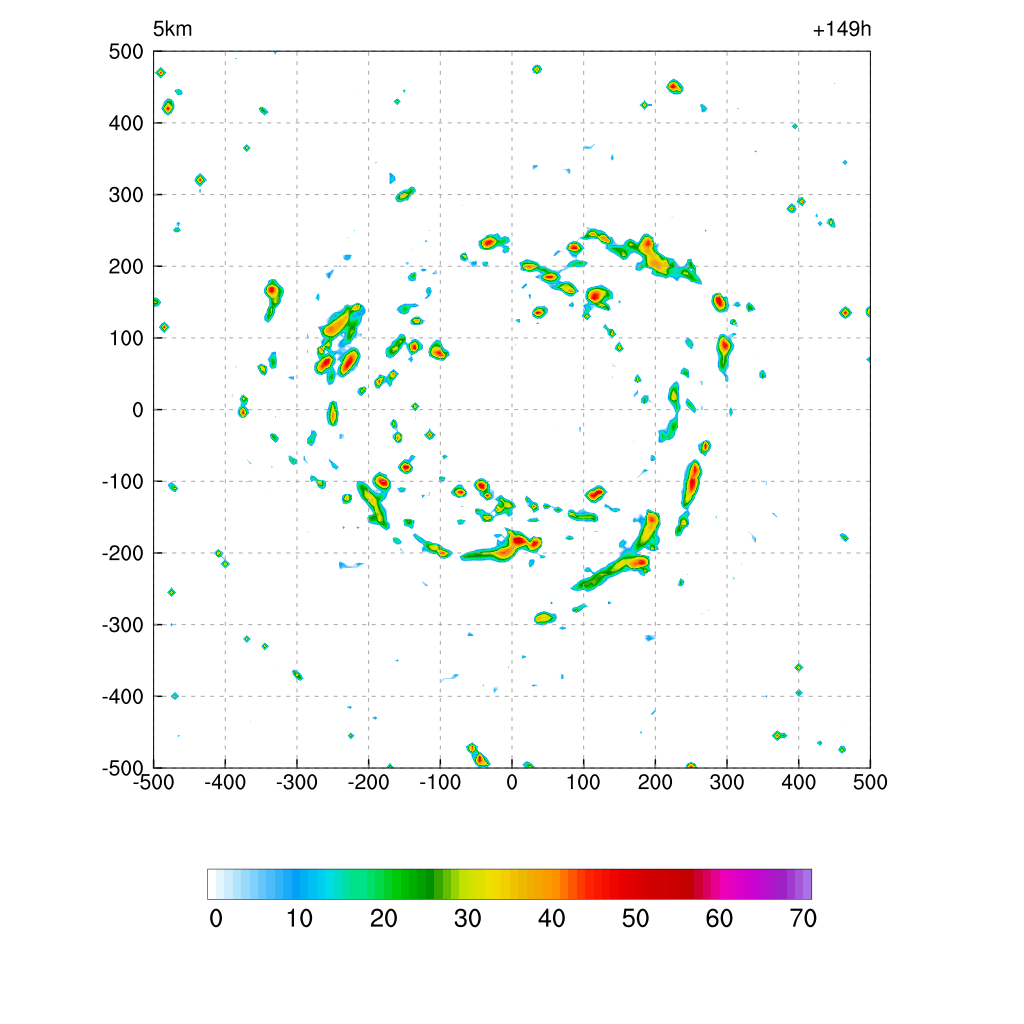Select the y-axis label "100"
This screenshot has height=1024, width=1024.
click(x=126, y=339)
